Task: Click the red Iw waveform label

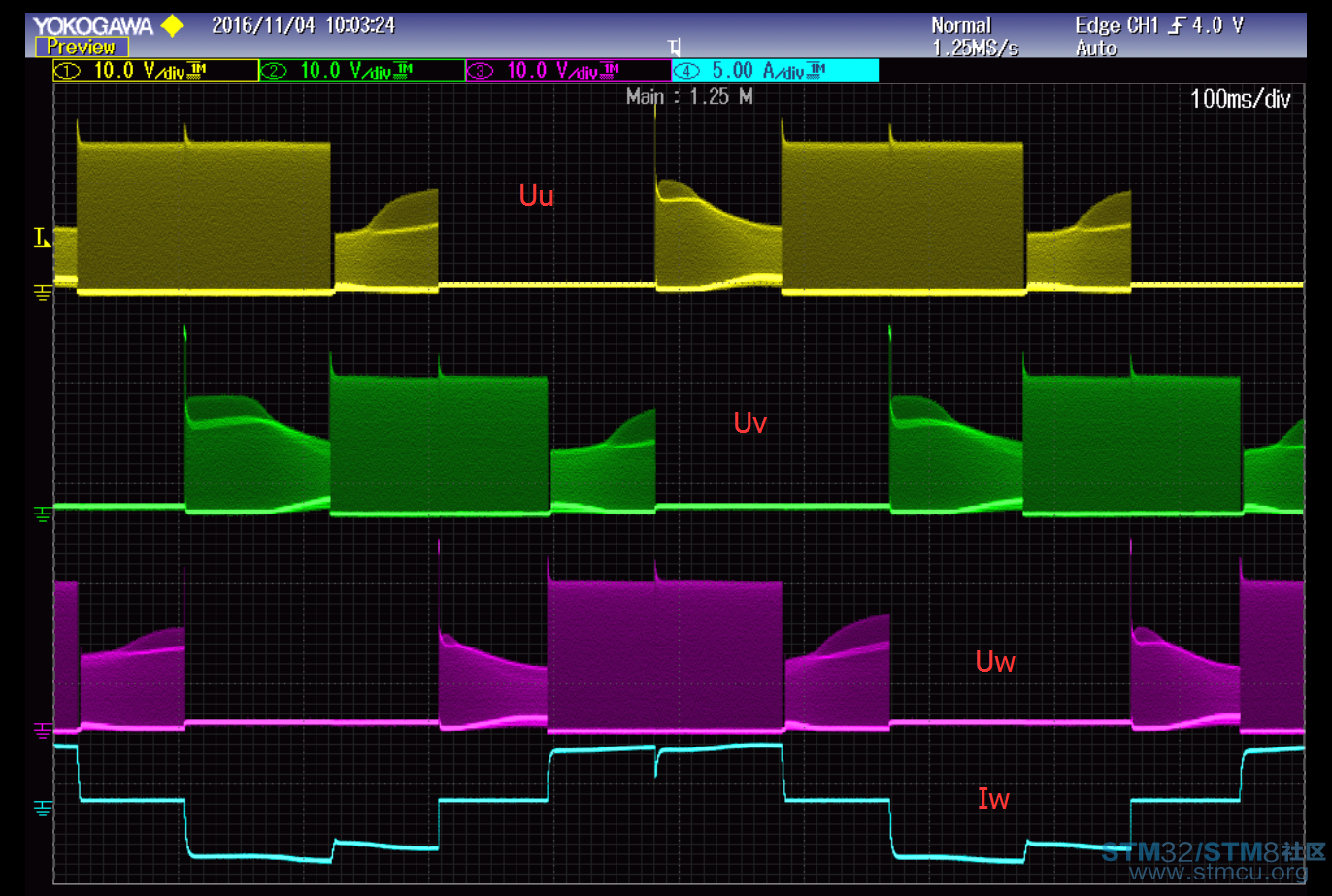Action: [x=993, y=798]
